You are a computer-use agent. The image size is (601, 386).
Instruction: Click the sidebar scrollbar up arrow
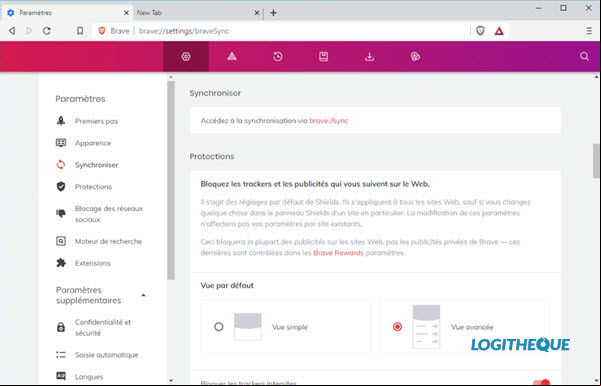tap(171, 77)
